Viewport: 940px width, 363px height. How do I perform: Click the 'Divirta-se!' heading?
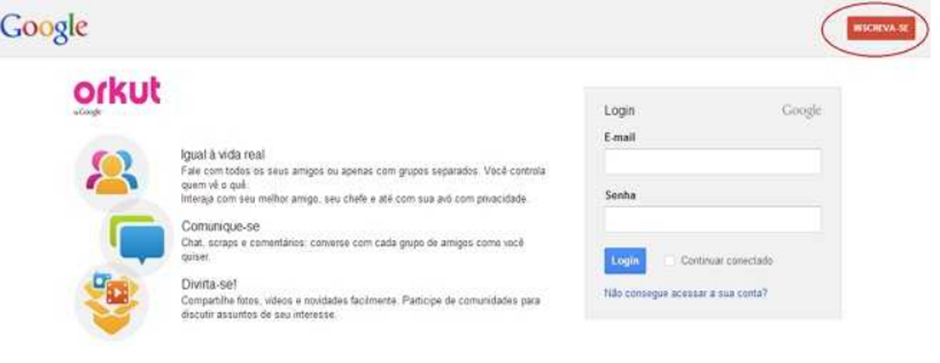pos(209,284)
